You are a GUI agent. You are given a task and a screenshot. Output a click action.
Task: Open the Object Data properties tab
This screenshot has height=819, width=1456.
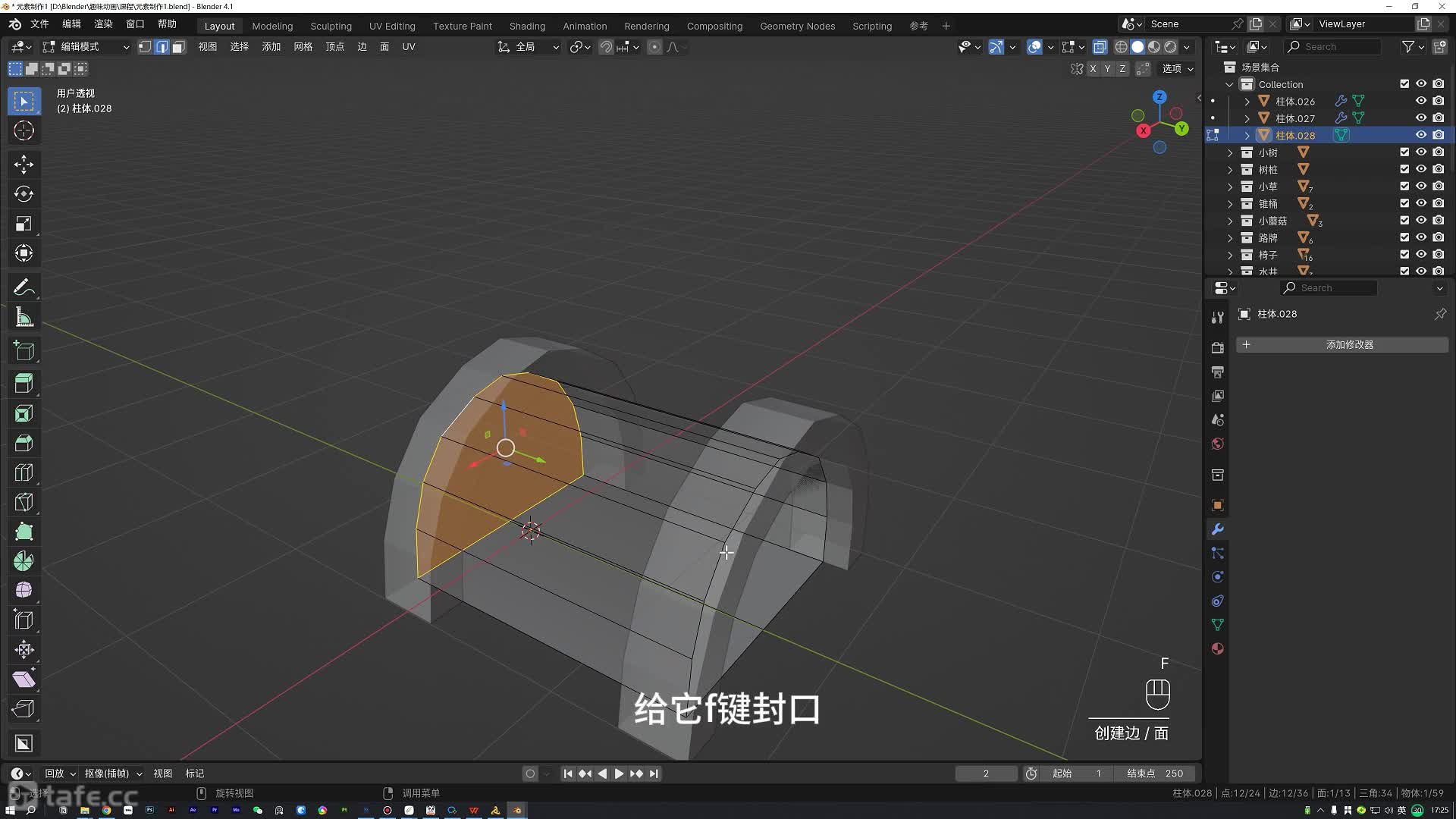point(1217,625)
